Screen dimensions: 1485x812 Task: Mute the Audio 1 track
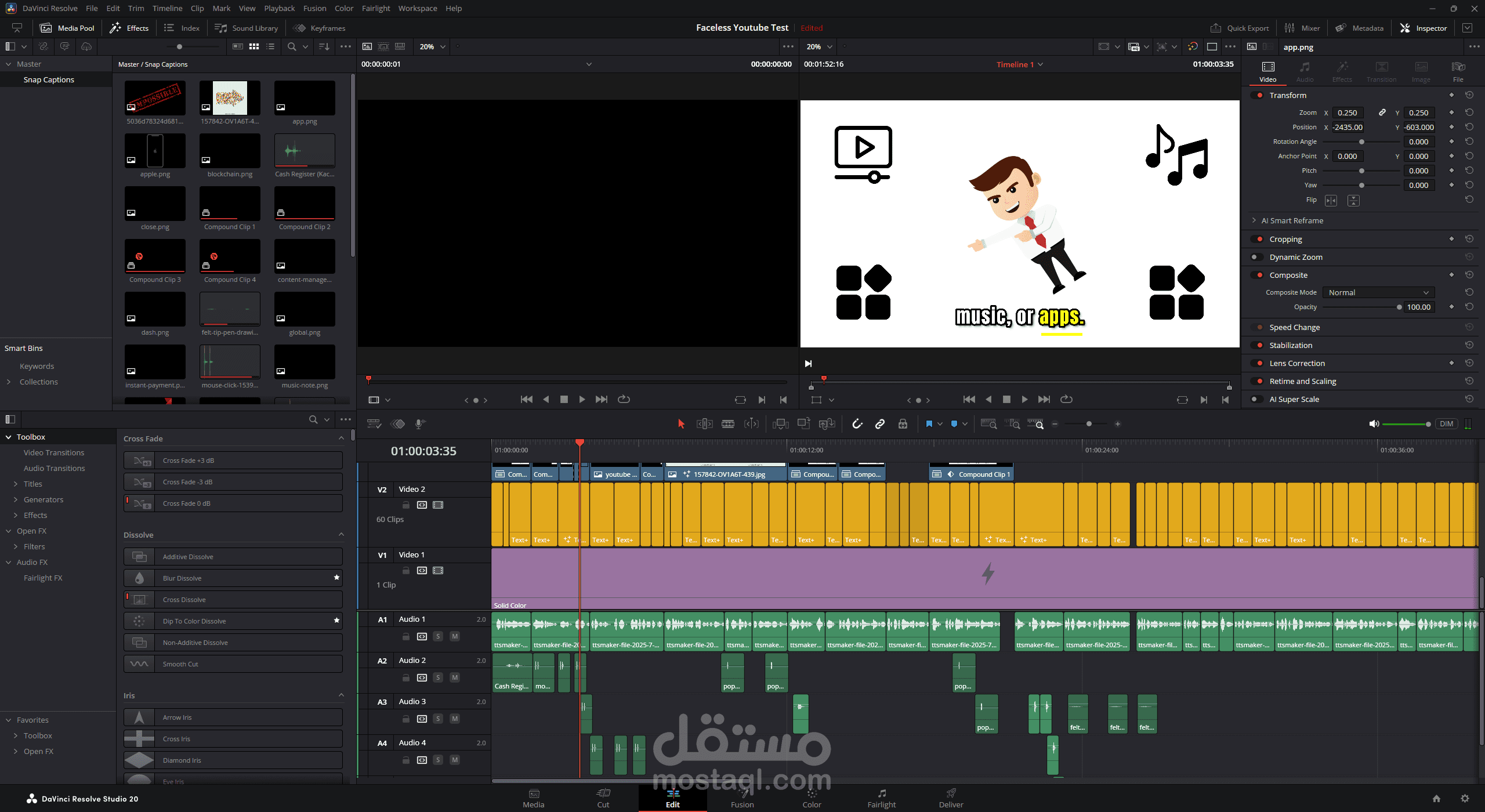point(455,636)
